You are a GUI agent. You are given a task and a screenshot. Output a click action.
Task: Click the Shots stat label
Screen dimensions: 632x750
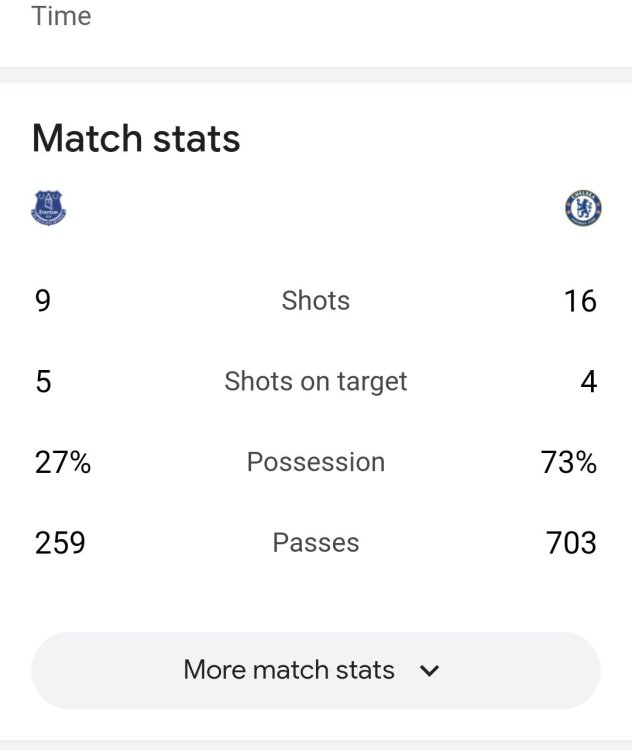(316, 300)
